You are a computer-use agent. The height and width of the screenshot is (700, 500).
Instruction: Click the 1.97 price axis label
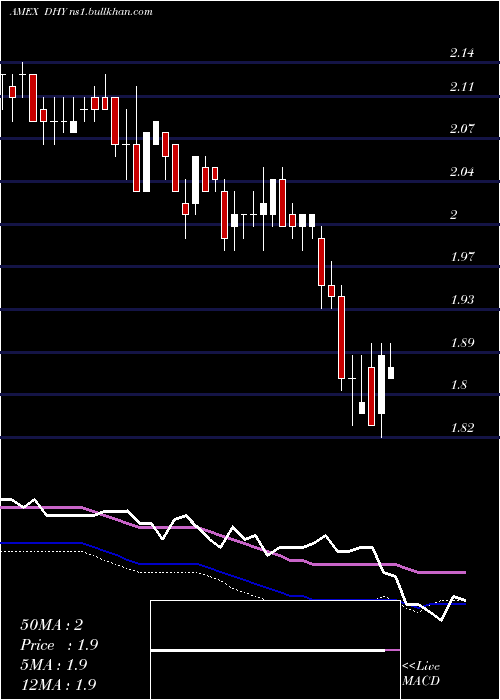pyautogui.click(x=461, y=257)
